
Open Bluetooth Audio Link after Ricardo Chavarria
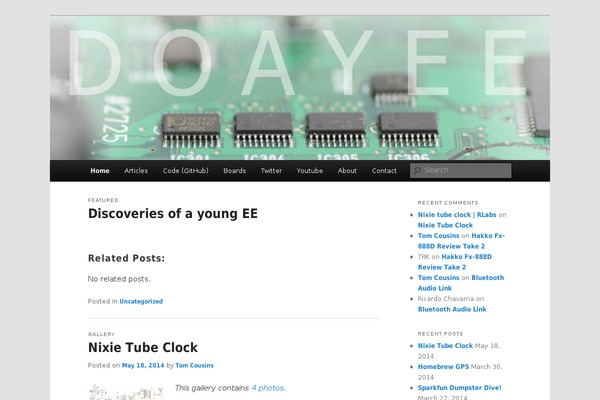tap(452, 309)
